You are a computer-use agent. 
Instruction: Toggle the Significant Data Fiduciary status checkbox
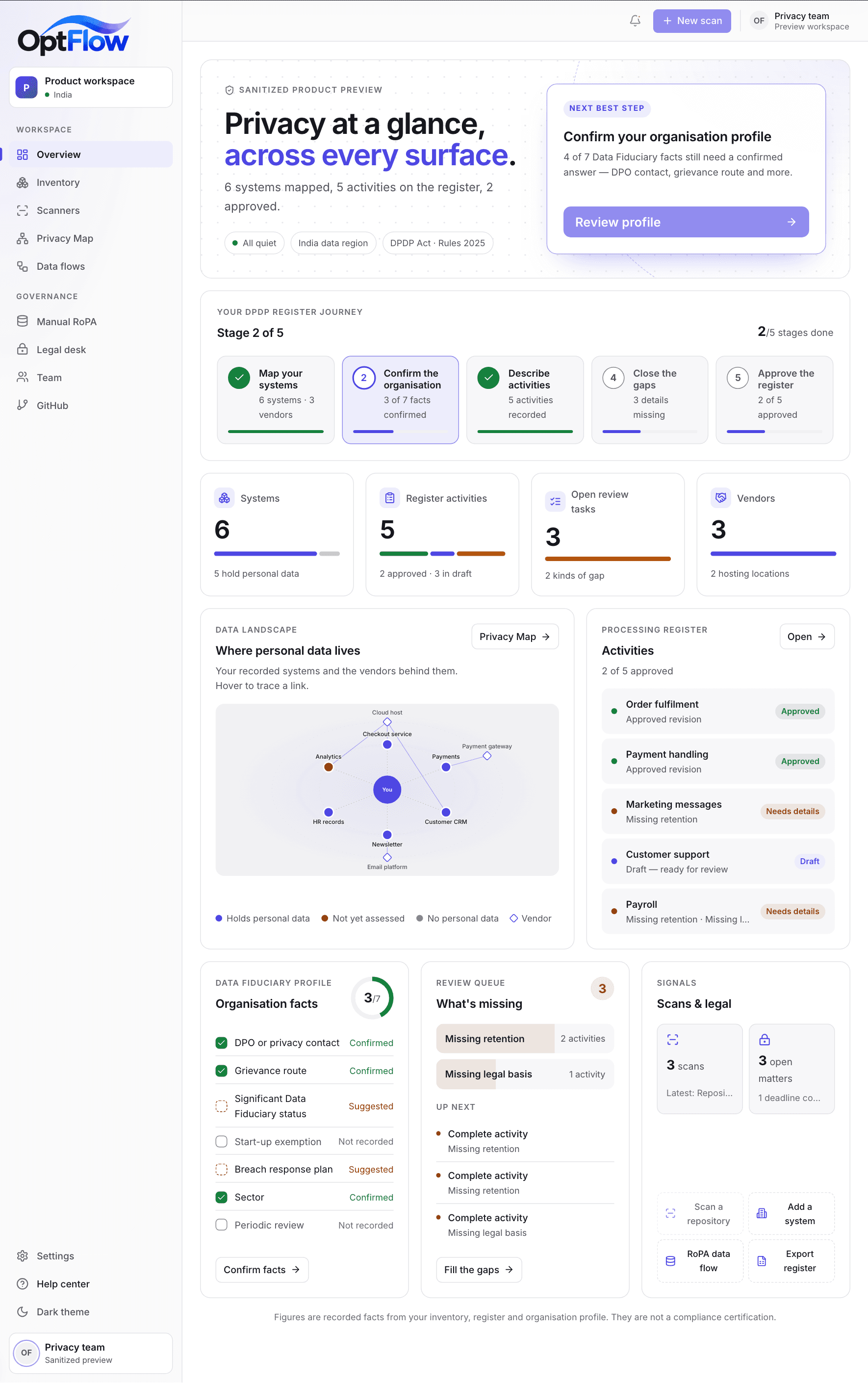pyautogui.click(x=222, y=1106)
